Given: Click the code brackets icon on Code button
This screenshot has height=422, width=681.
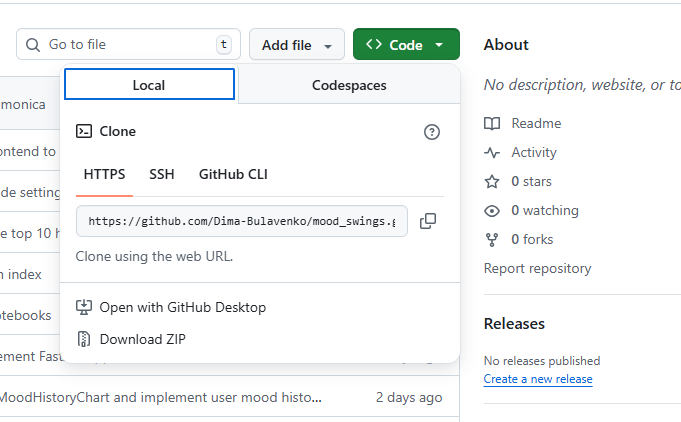Looking at the screenshot, I should click(374, 44).
